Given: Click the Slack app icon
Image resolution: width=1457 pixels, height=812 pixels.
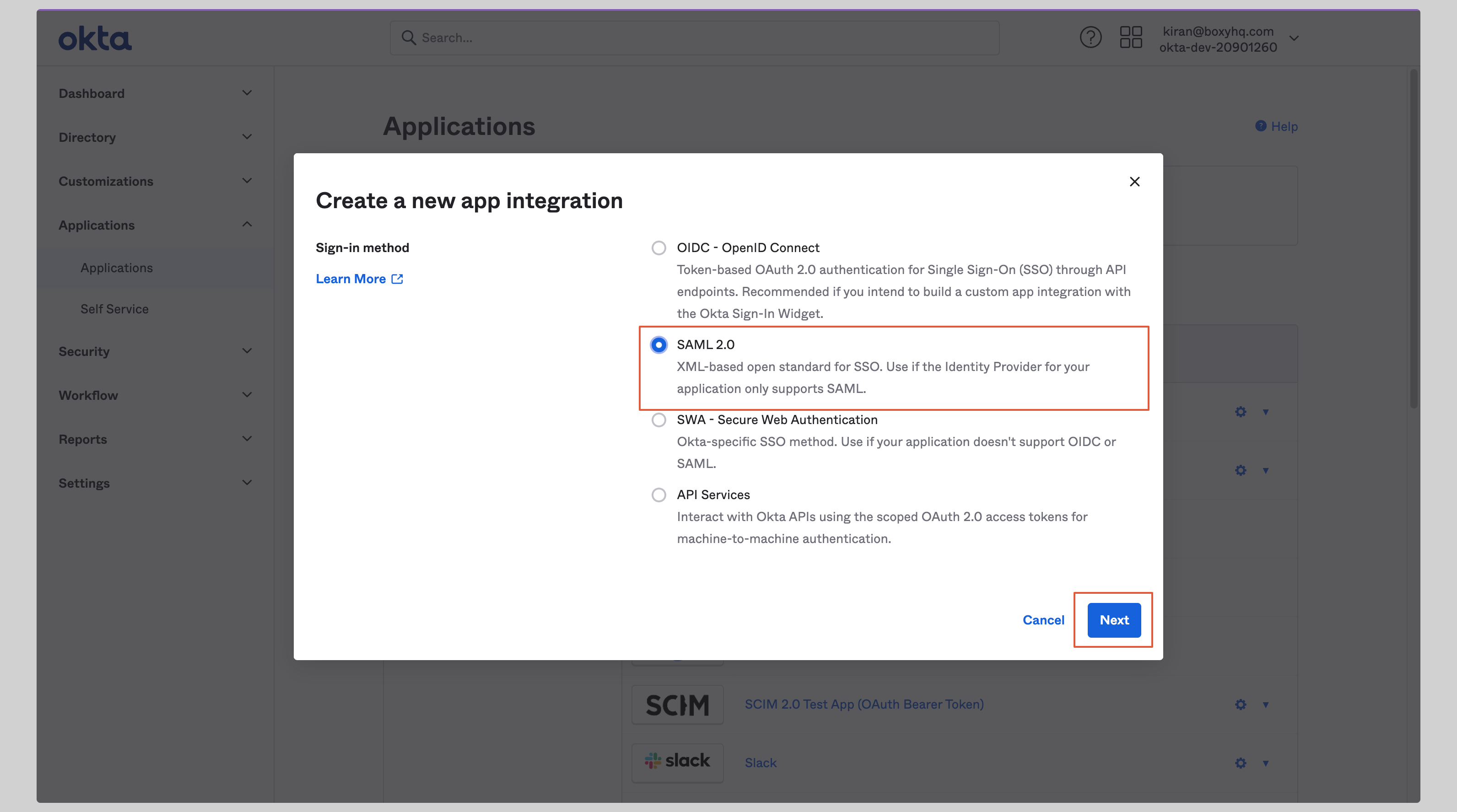Looking at the screenshot, I should (x=677, y=763).
